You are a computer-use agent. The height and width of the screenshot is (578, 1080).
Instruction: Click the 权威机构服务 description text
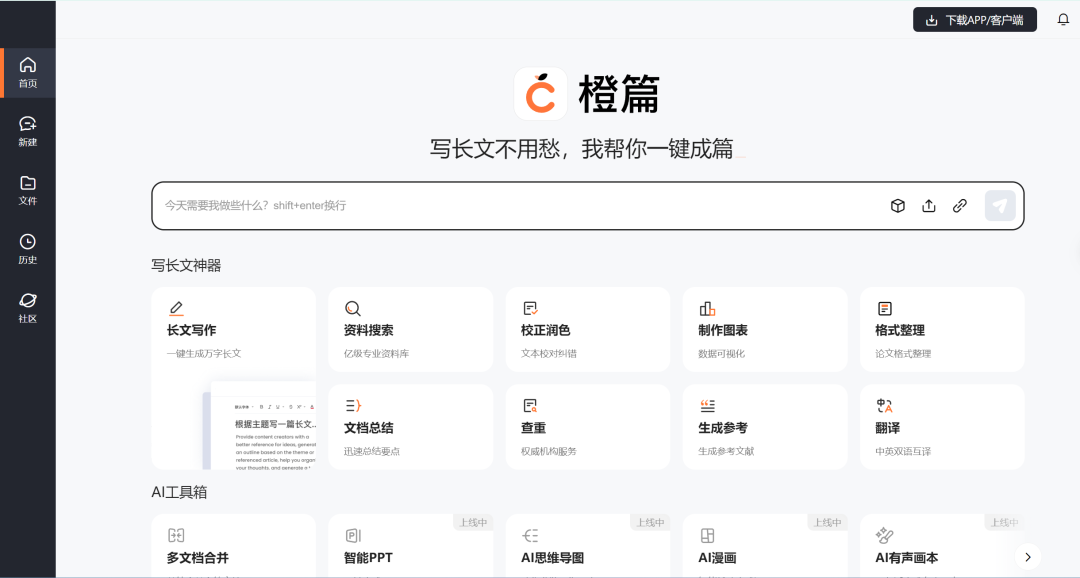click(x=549, y=451)
